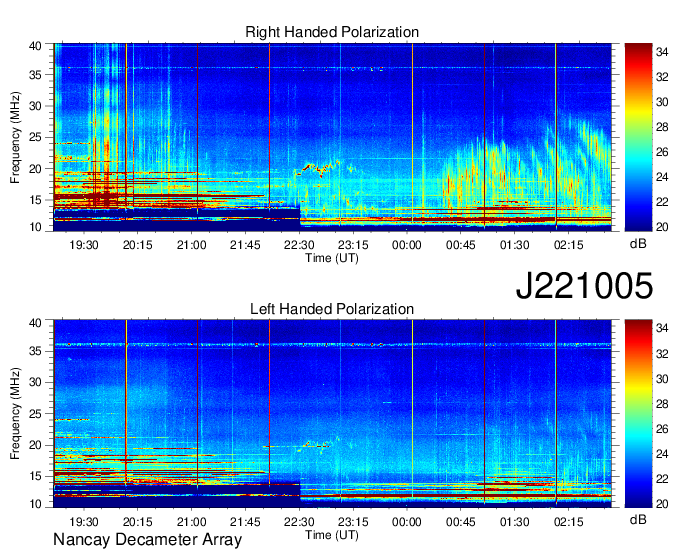Click the Right Handed plot's color scale bar
This screenshot has height=552, width=680.
638,137
